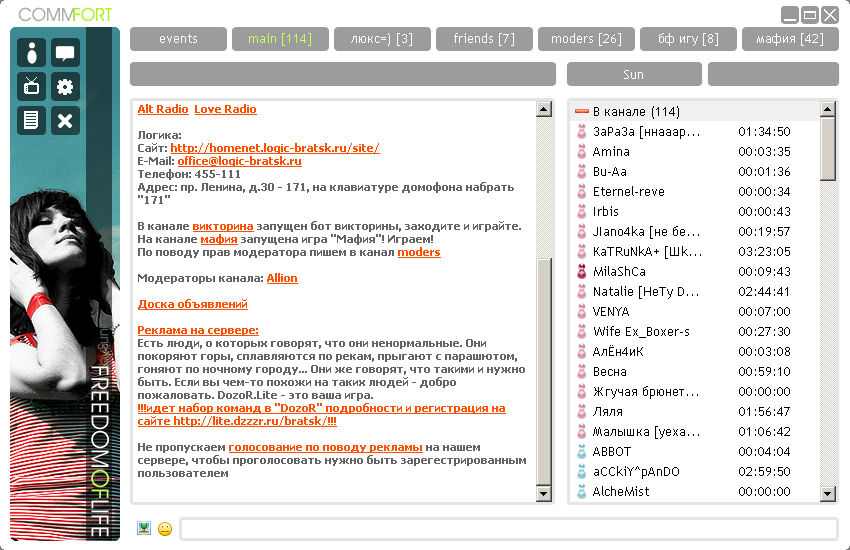This screenshot has height=550, width=850.
Task: Open the speech bubble messages icon
Action: click(65, 53)
